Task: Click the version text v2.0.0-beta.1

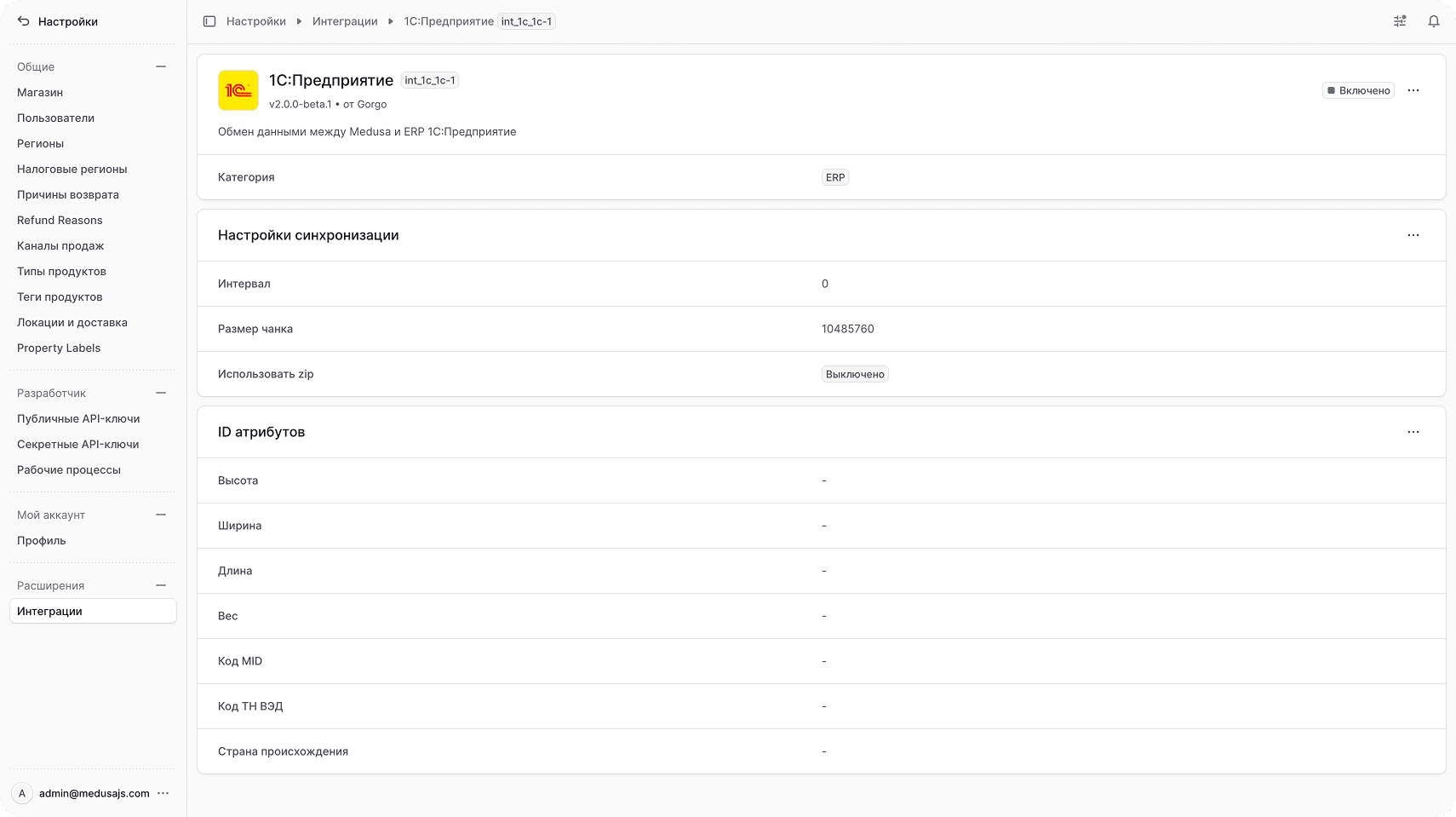Action: tap(300, 104)
